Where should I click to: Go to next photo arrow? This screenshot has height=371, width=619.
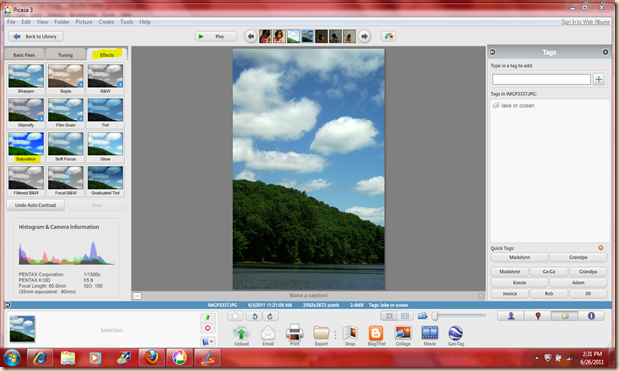pos(364,36)
